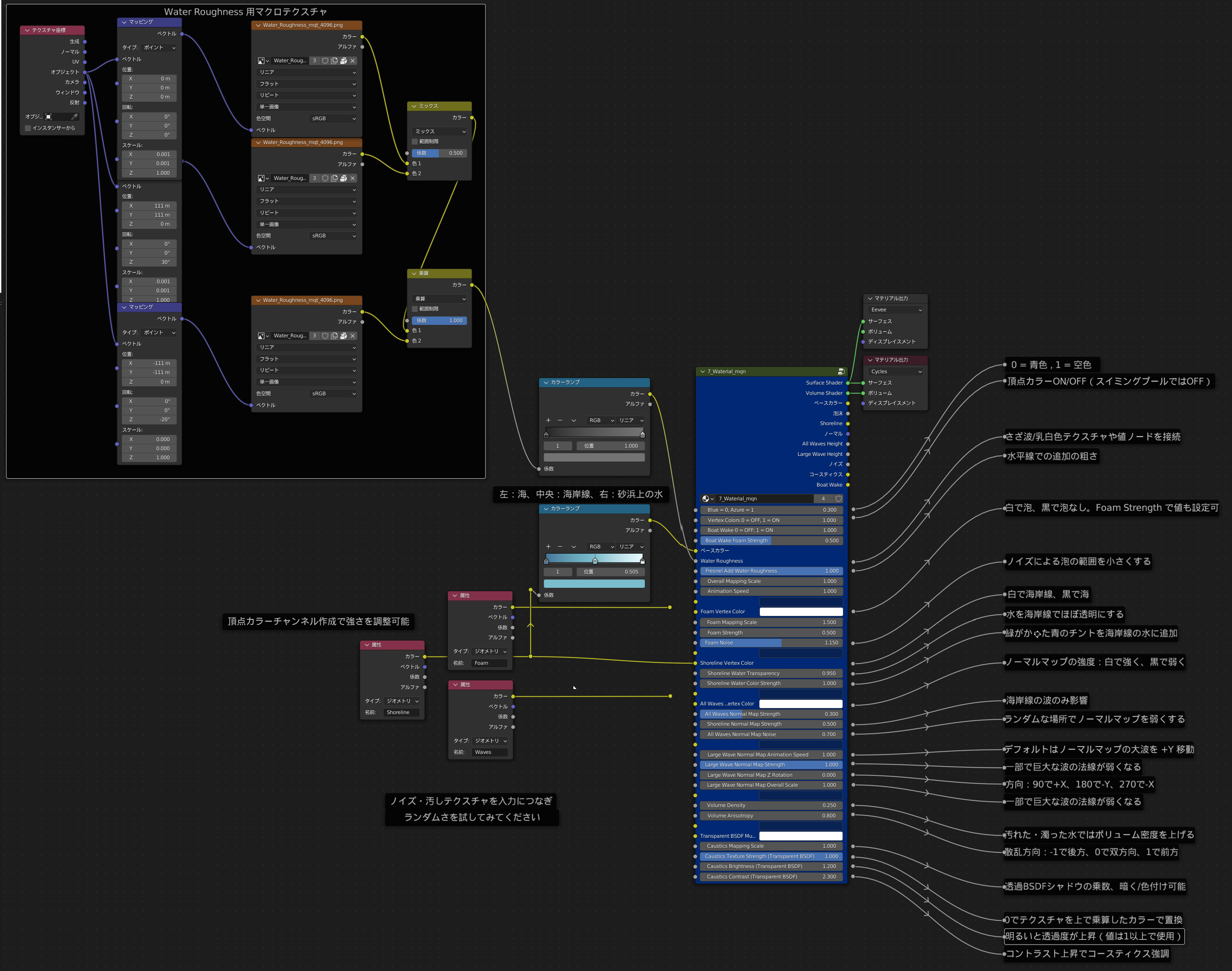Toggle インスタンサーから checkbox
Viewport: 1232px width, 971px height.
28,128
